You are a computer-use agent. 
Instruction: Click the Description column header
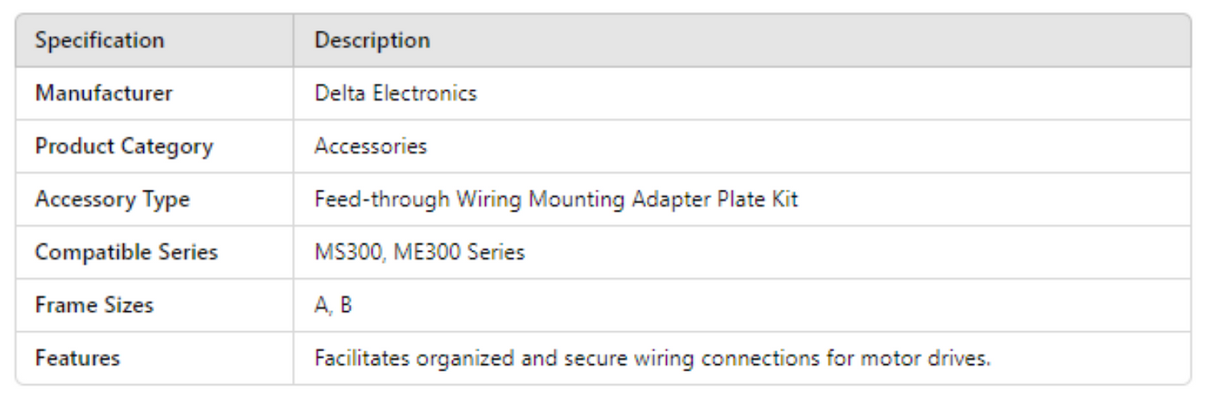click(372, 41)
